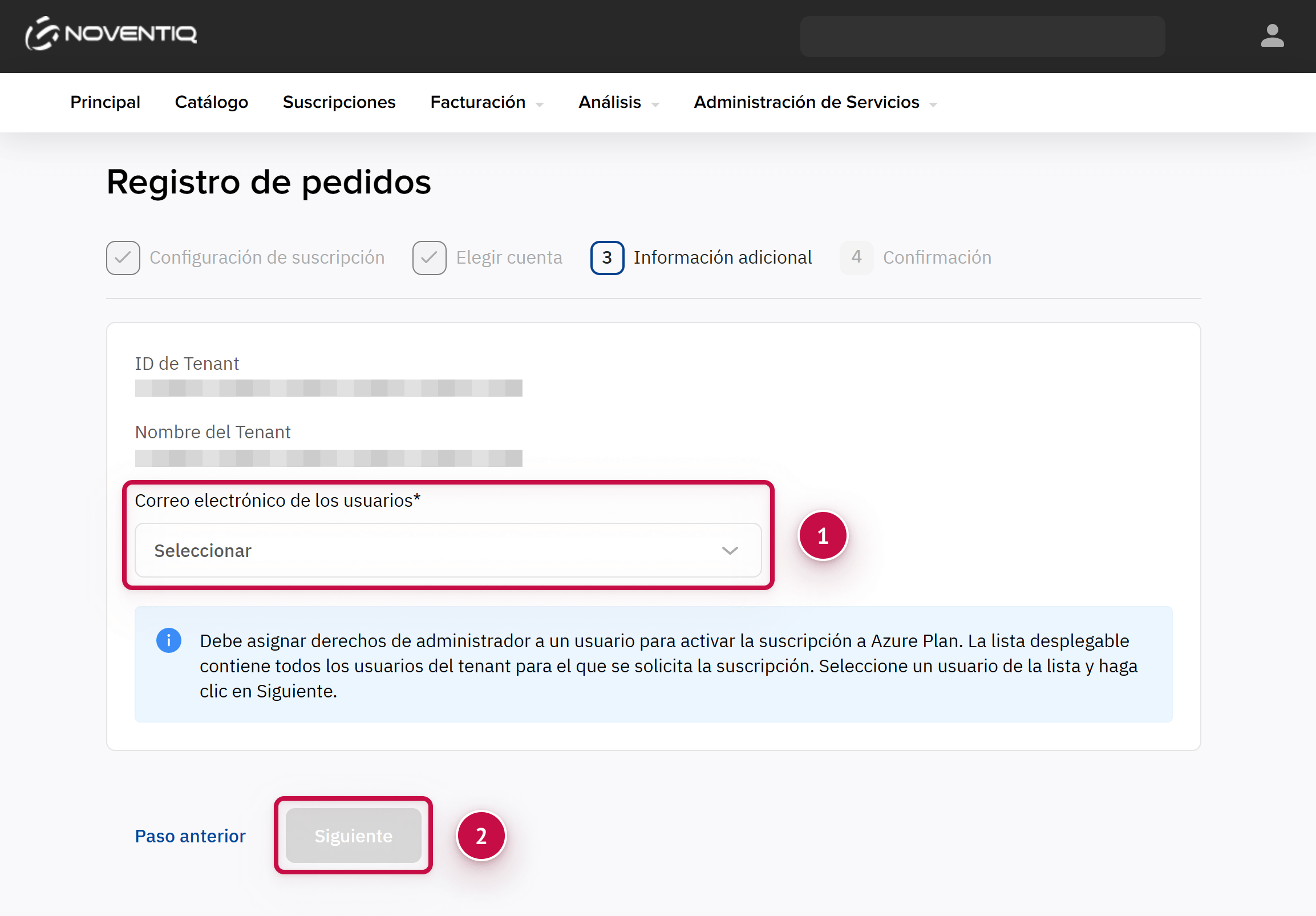Open the Suscripciones menu item
This screenshot has width=1316, height=916.
339,102
